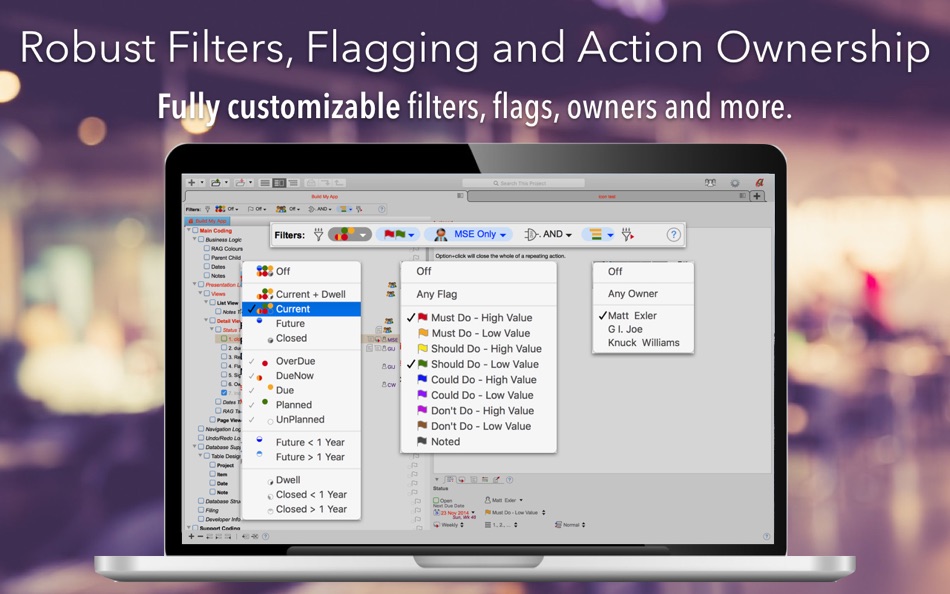Screen dimensions: 950x594
Task: Choose Closed in the status filter menu
Action: (x=301, y=338)
